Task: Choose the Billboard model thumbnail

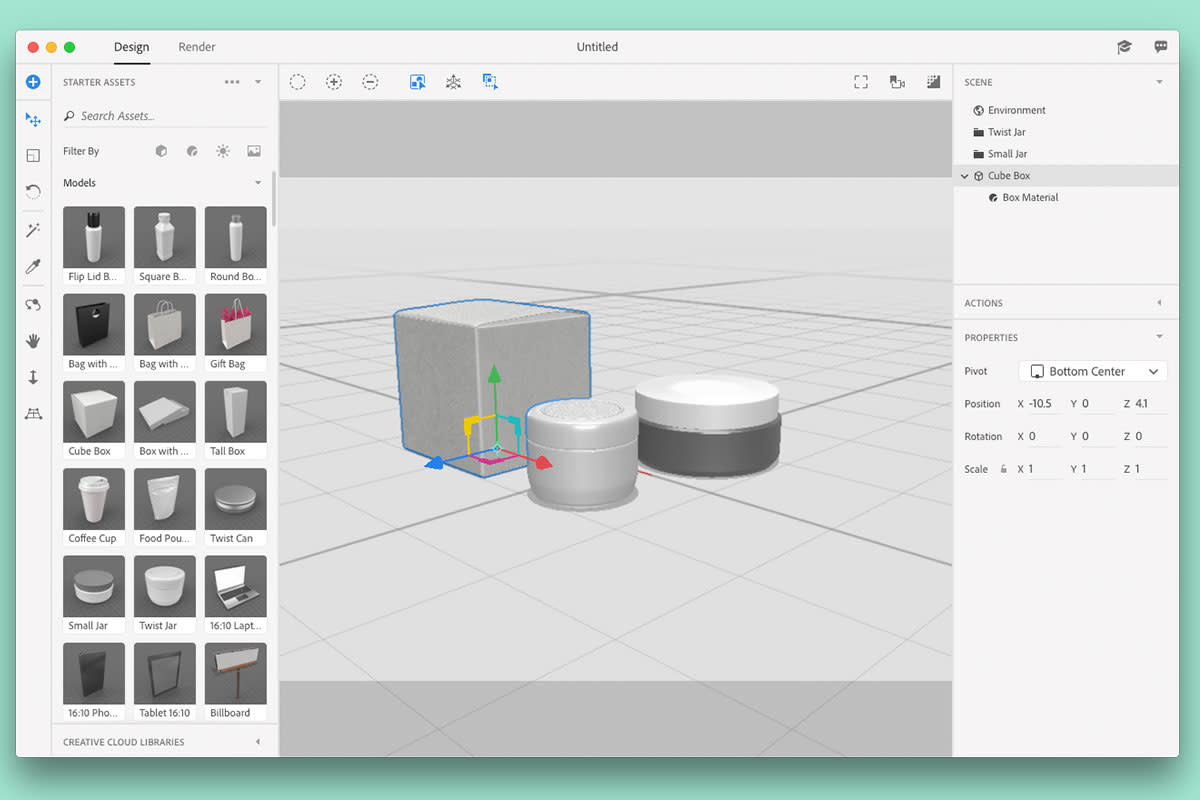Action: 236,673
